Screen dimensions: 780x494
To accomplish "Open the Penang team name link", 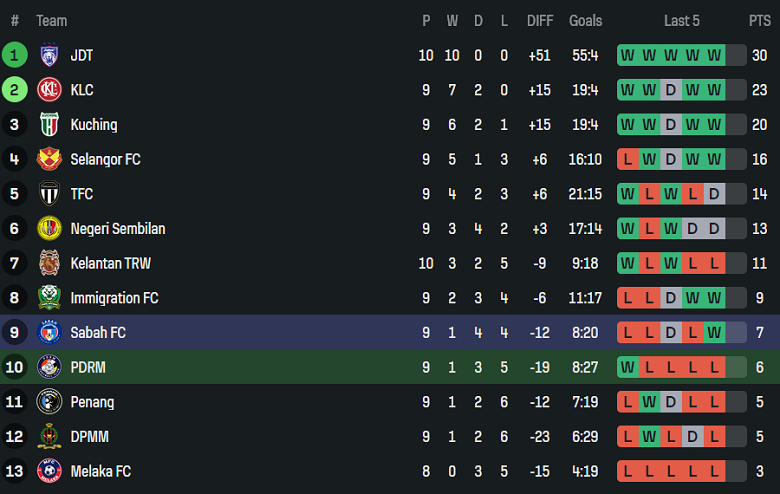I will (92, 402).
